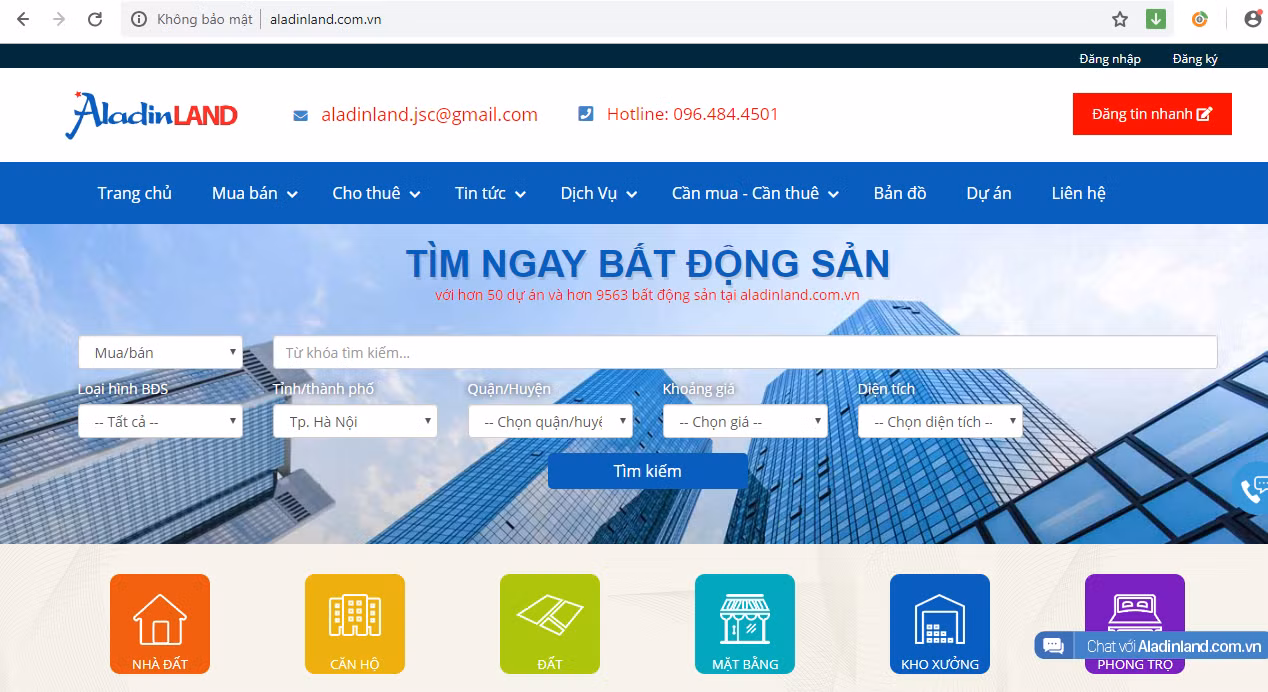The image size is (1268, 692).
Task: Open the Dự án menu item
Action: click(989, 193)
